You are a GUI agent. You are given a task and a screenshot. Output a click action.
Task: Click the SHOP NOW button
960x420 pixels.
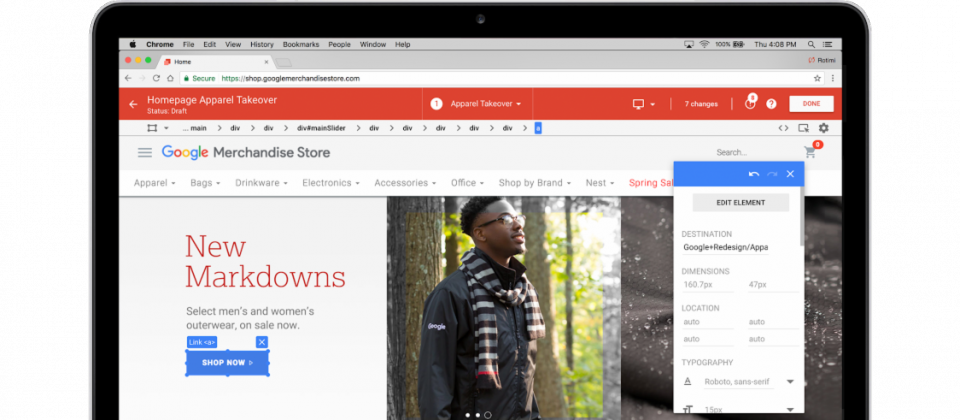pyautogui.click(x=228, y=363)
